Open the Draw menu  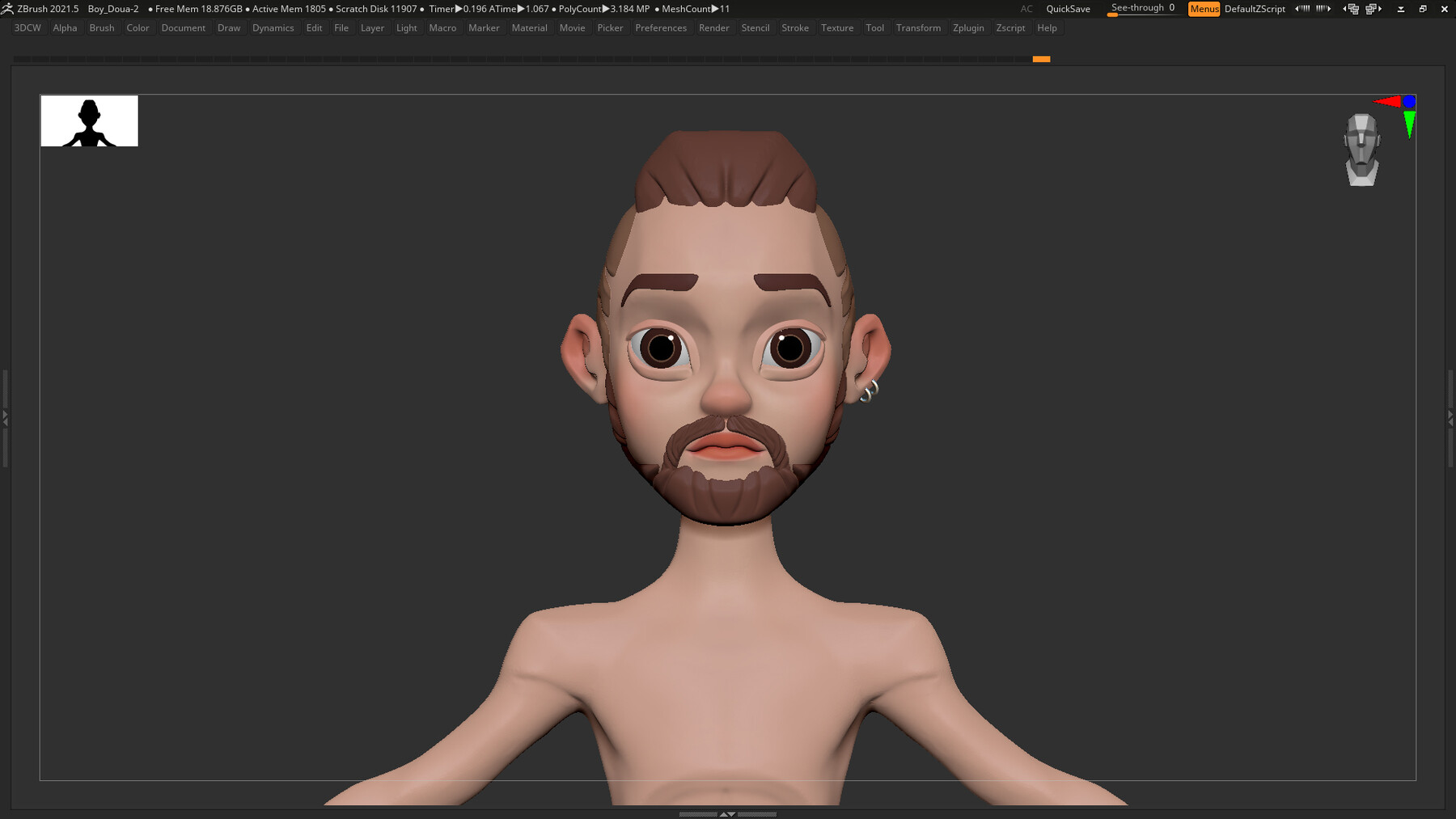coord(229,27)
